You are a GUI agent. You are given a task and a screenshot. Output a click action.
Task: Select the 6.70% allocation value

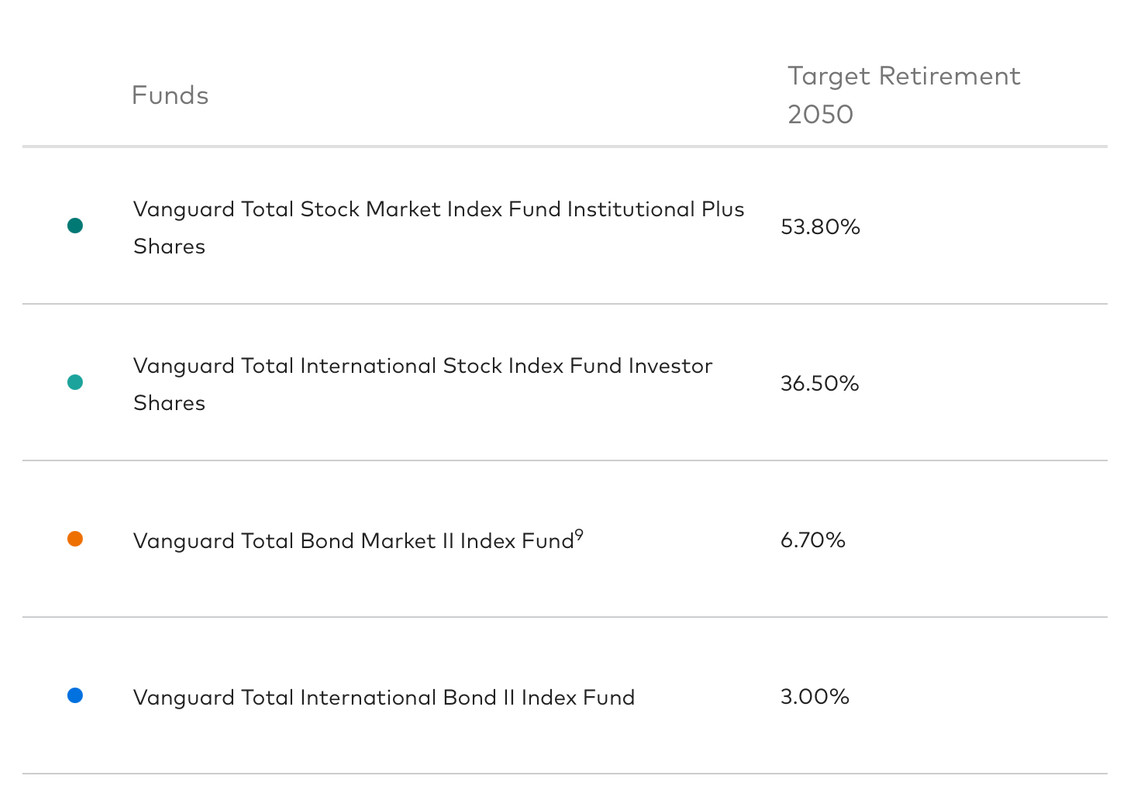coord(813,540)
